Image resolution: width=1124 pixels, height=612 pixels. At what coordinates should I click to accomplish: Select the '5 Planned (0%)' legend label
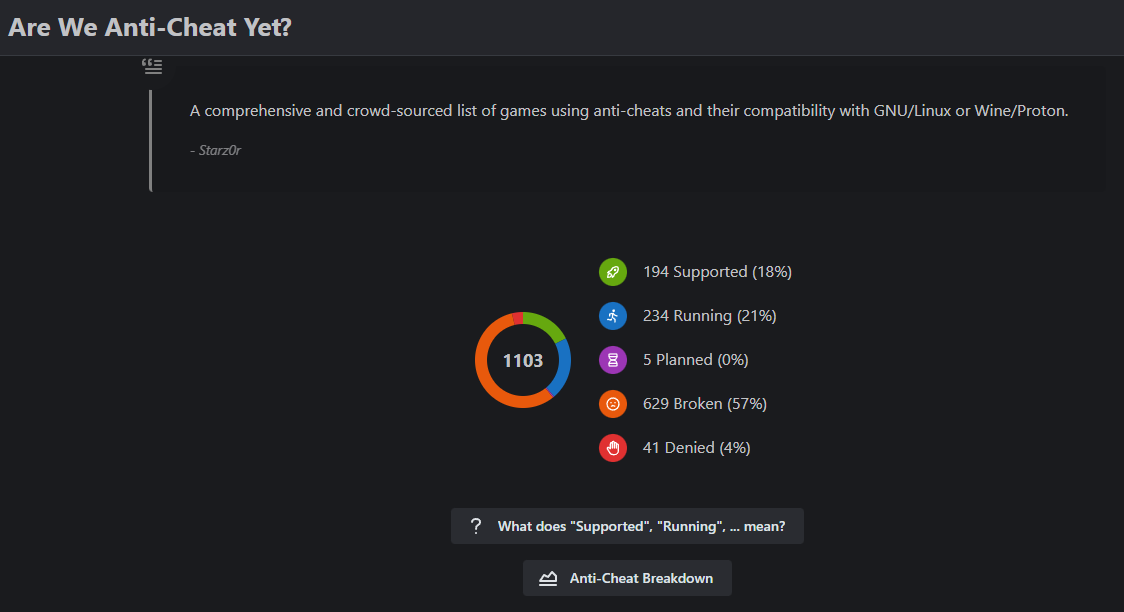pos(695,360)
